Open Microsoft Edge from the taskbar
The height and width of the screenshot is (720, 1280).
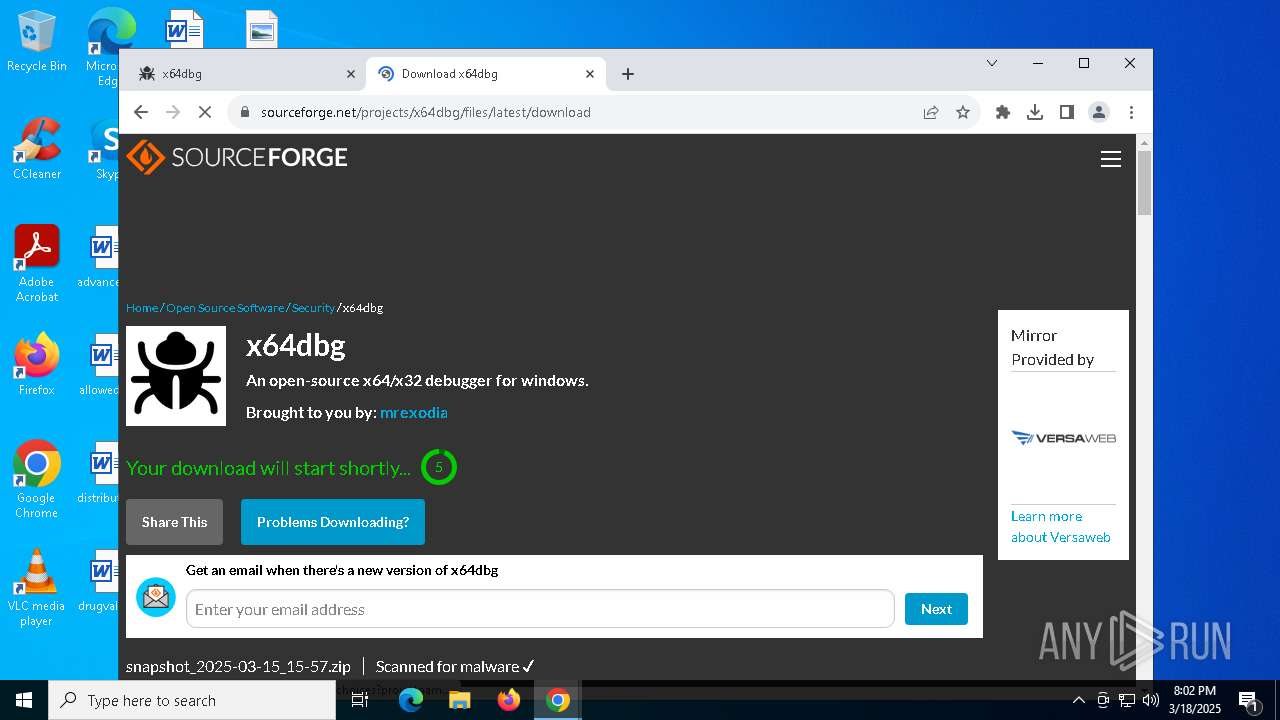411,700
